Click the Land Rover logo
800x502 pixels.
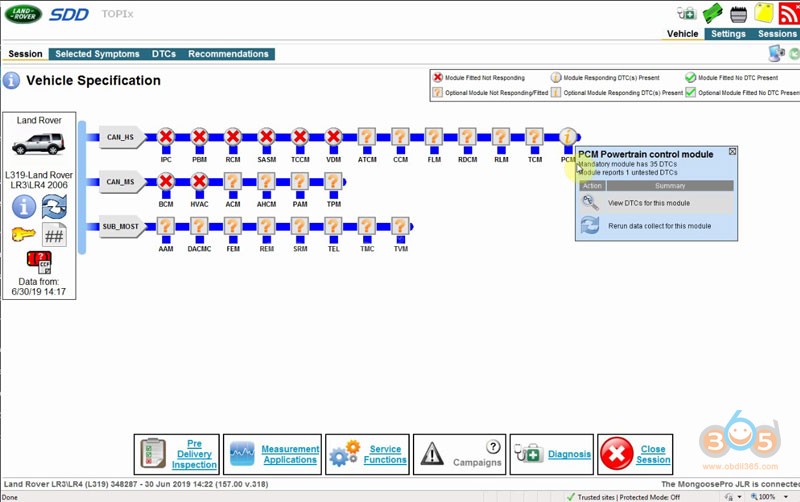click(x=23, y=14)
